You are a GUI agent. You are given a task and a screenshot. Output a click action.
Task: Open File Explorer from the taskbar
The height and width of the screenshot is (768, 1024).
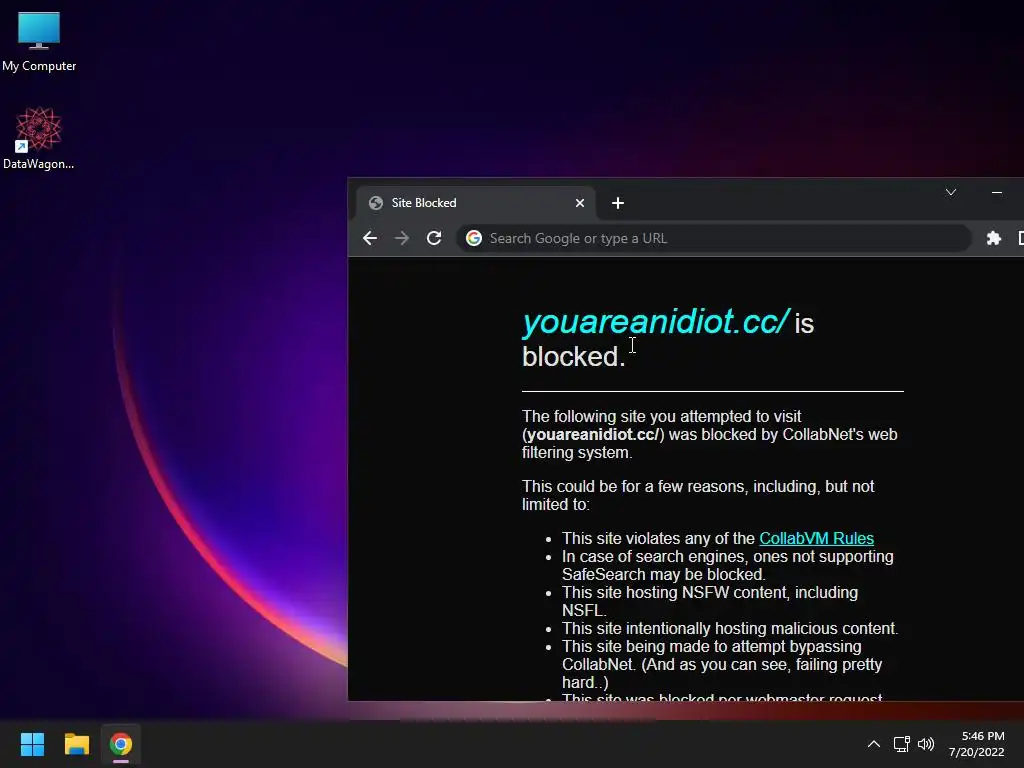pos(76,744)
